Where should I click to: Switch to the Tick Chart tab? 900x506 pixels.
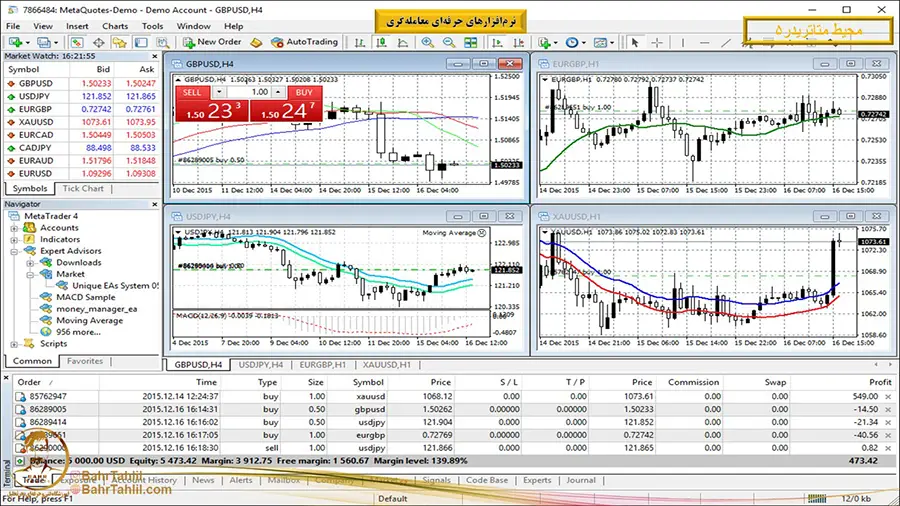pos(83,188)
